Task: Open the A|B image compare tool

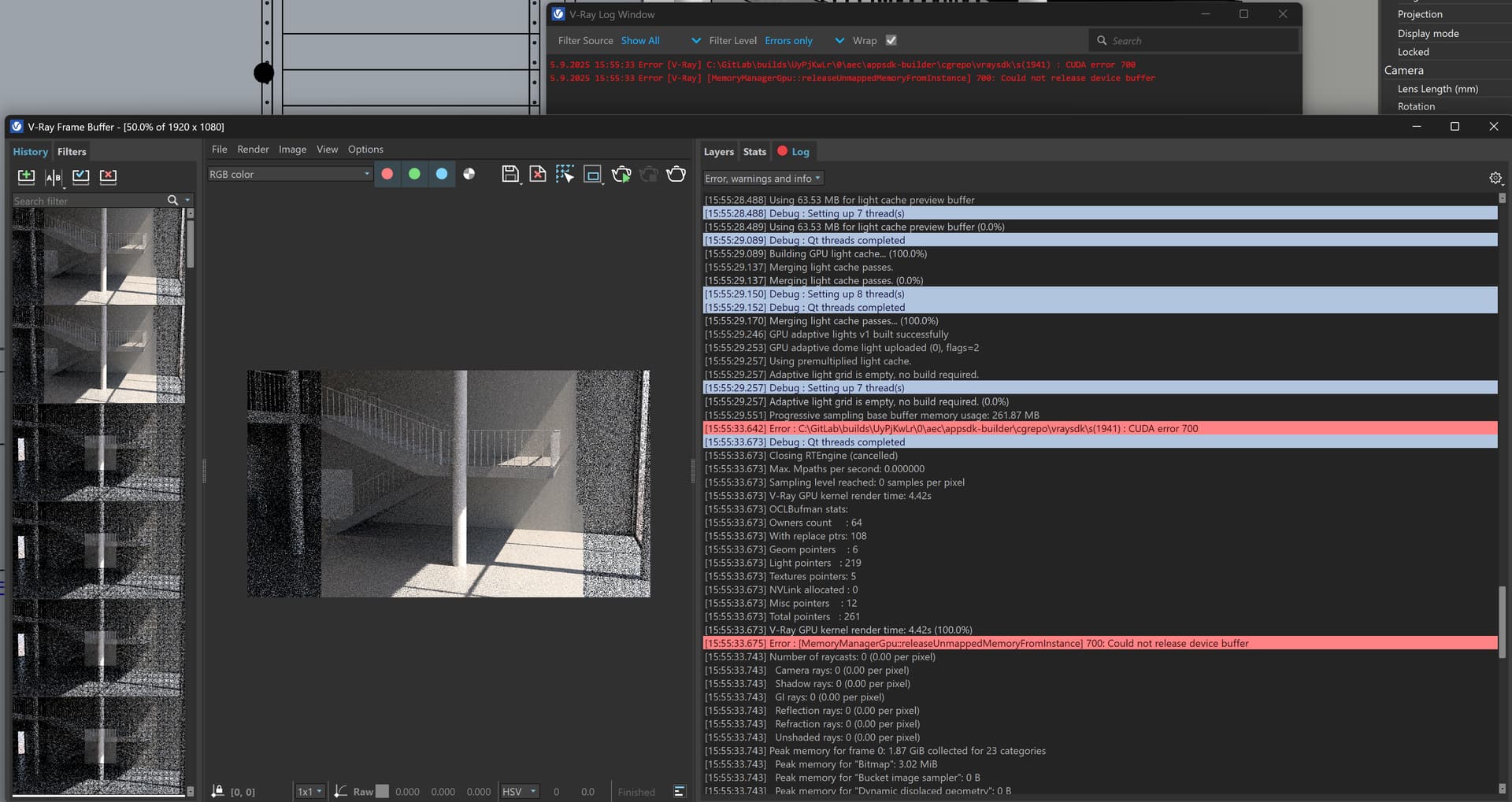Action: [x=53, y=177]
